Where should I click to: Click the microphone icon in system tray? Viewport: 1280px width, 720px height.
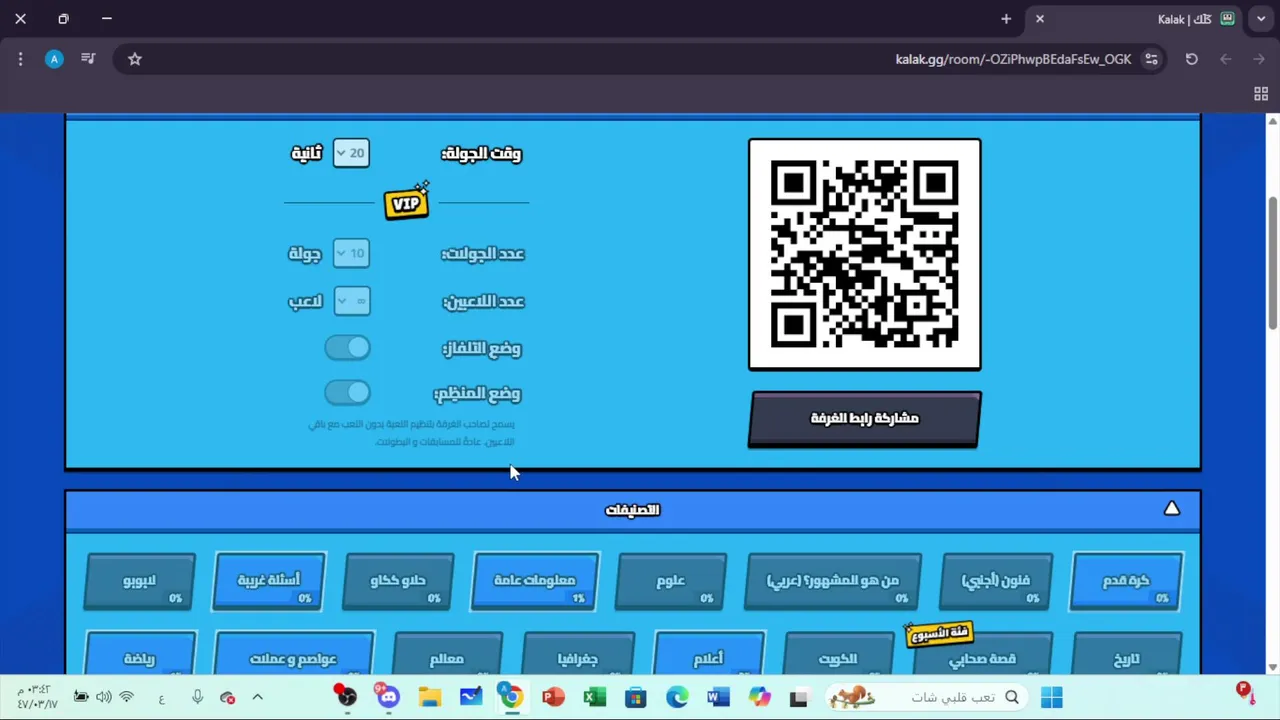pyautogui.click(x=197, y=697)
